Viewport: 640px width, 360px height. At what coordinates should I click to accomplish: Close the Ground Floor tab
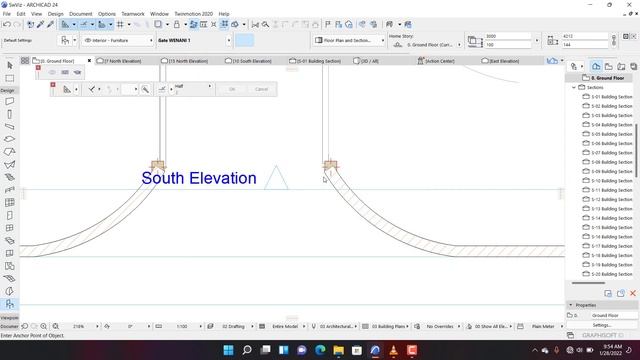[x=89, y=61]
